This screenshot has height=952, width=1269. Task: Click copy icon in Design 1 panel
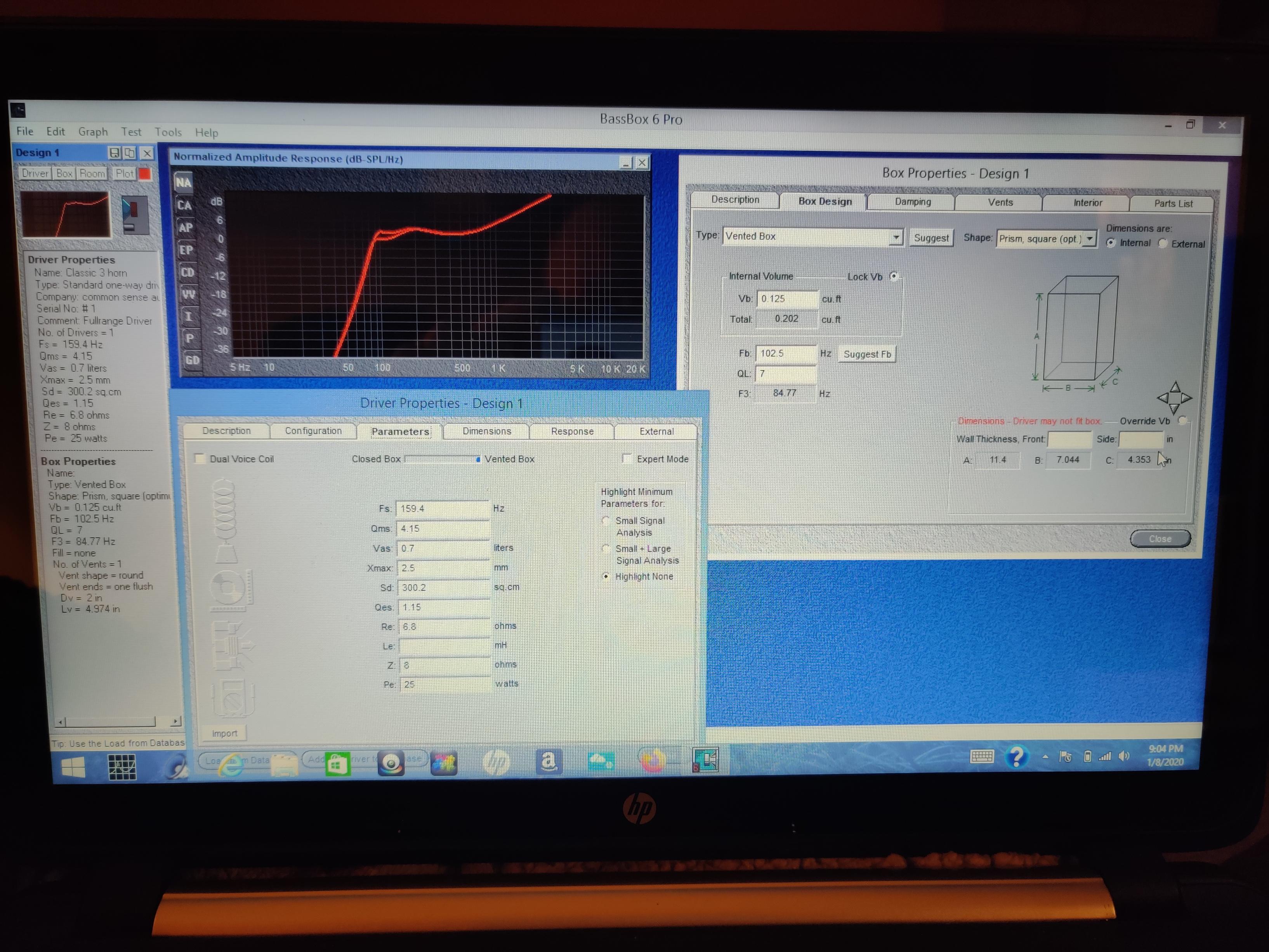click(x=130, y=153)
